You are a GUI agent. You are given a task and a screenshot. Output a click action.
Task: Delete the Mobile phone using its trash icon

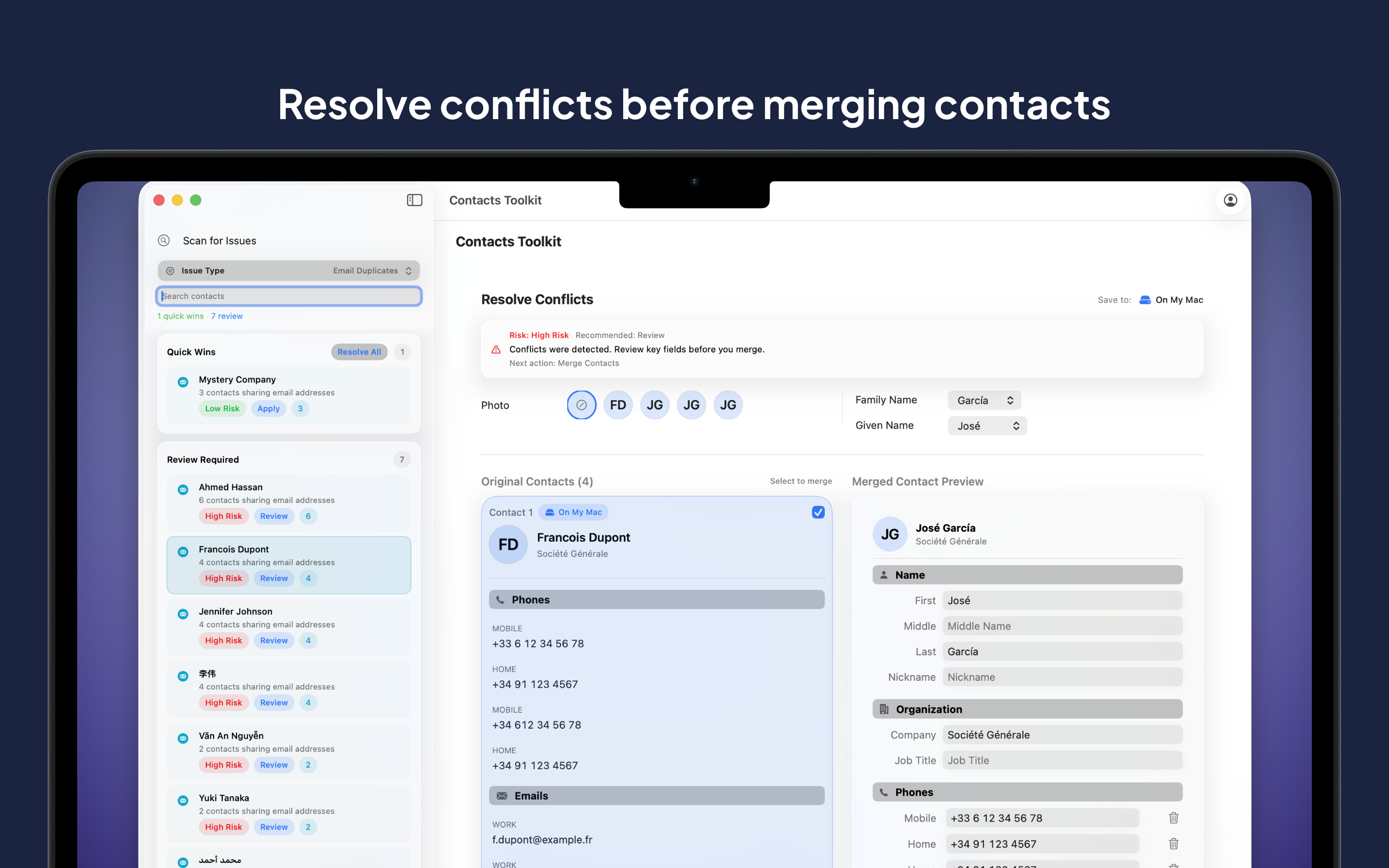(1173, 817)
